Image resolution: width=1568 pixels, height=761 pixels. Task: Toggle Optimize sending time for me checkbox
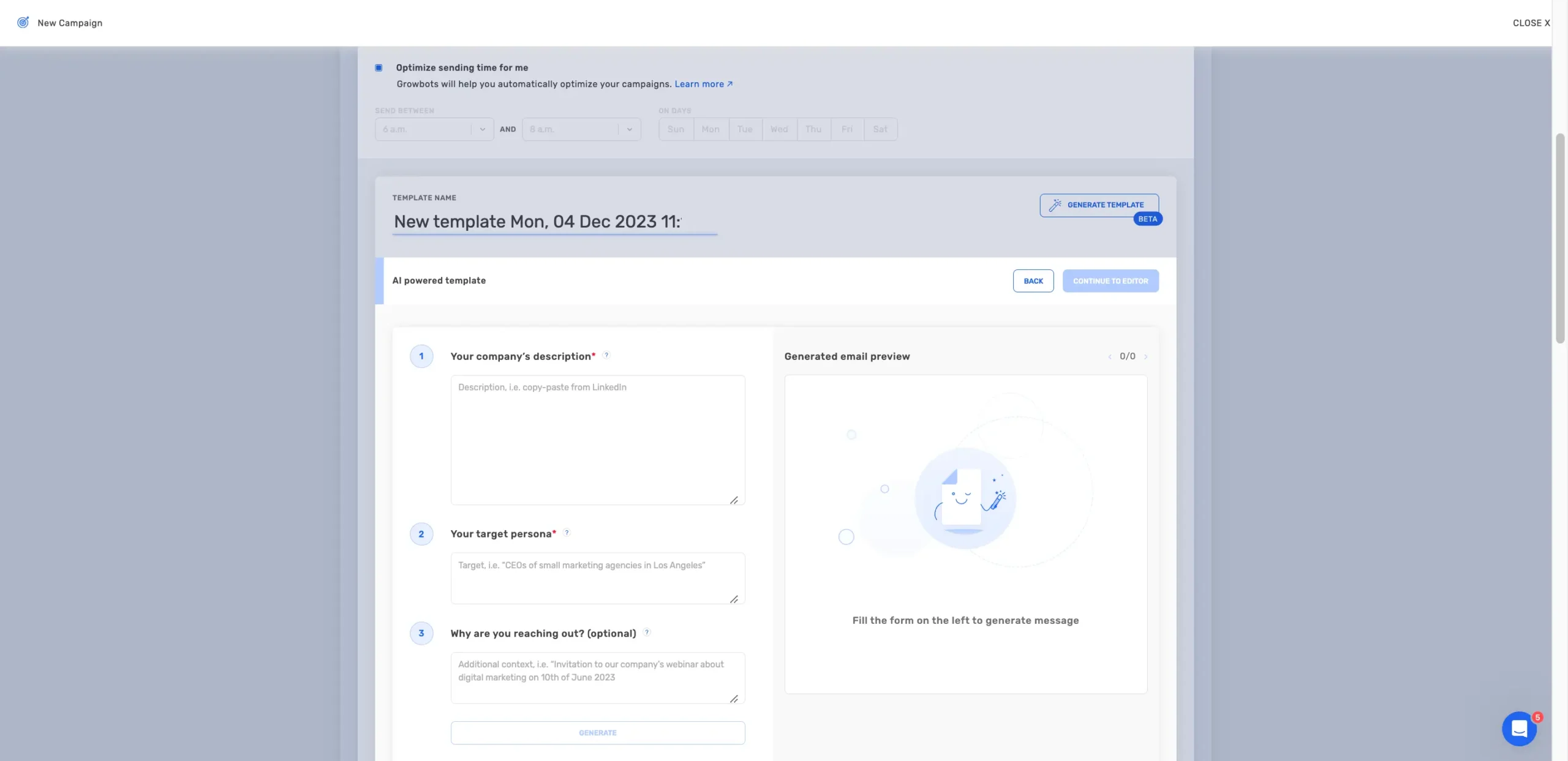tap(379, 68)
